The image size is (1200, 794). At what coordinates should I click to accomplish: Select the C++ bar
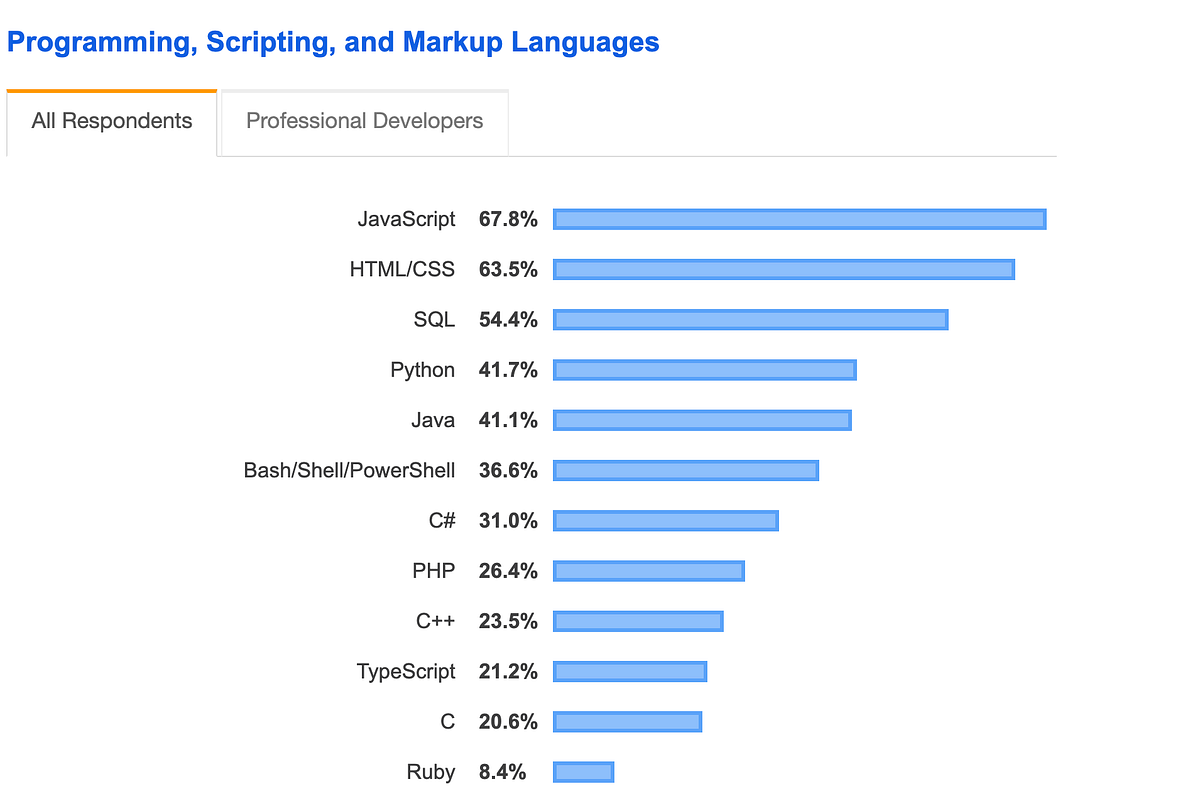click(639, 620)
